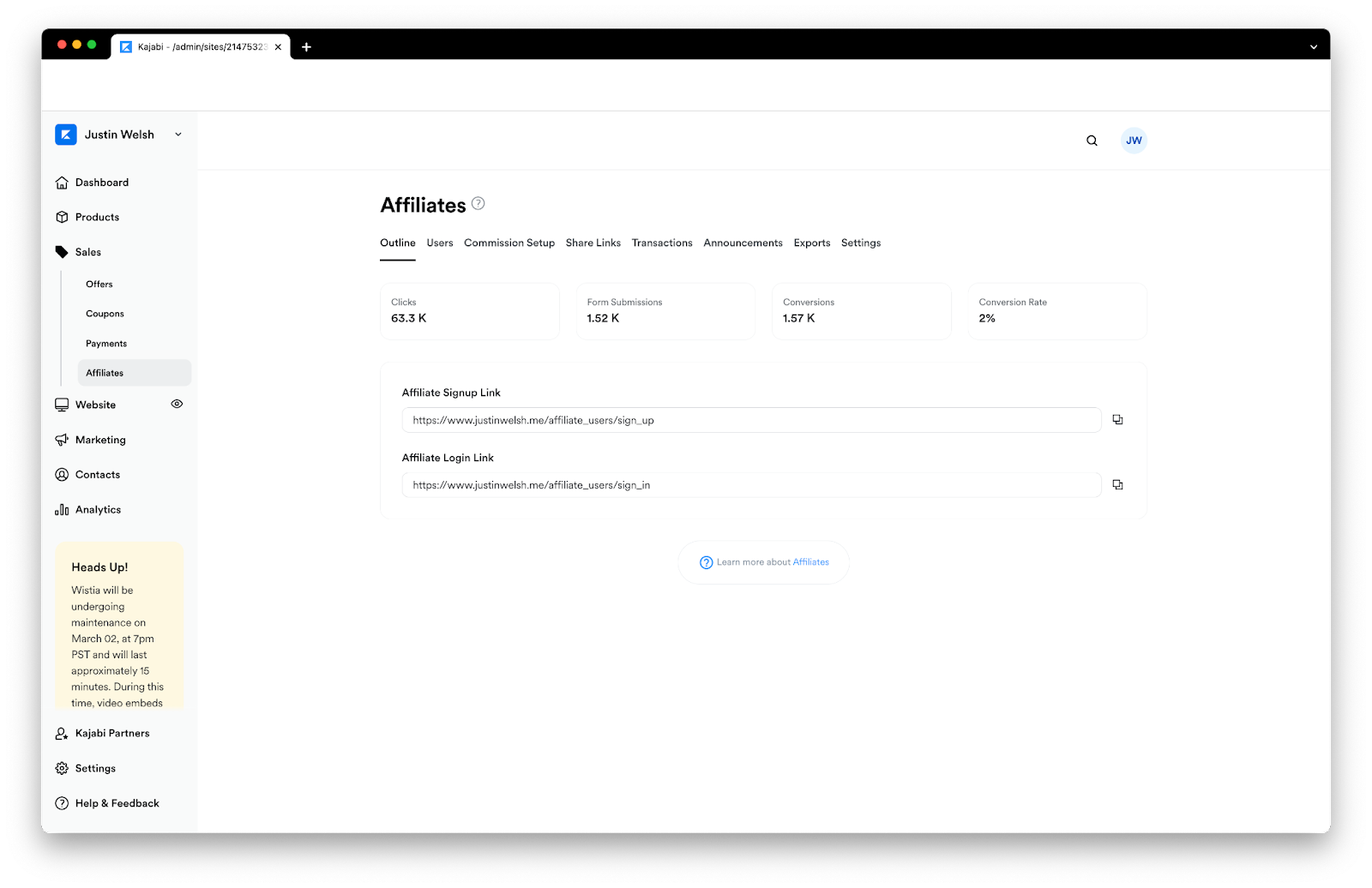This screenshot has width=1372, height=888.
Task: Copy the Affiliate Signup Link
Action: [1117, 420]
